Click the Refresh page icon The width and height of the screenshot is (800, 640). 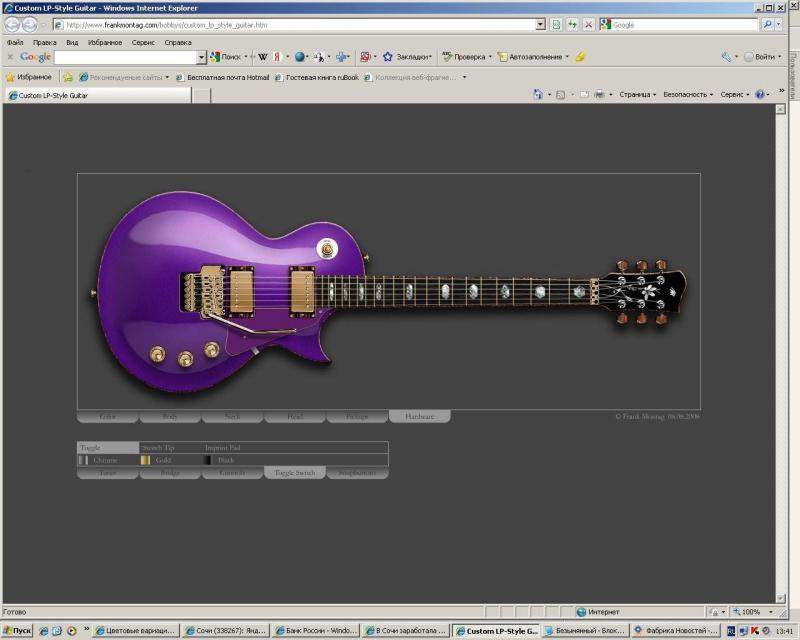tap(572, 25)
